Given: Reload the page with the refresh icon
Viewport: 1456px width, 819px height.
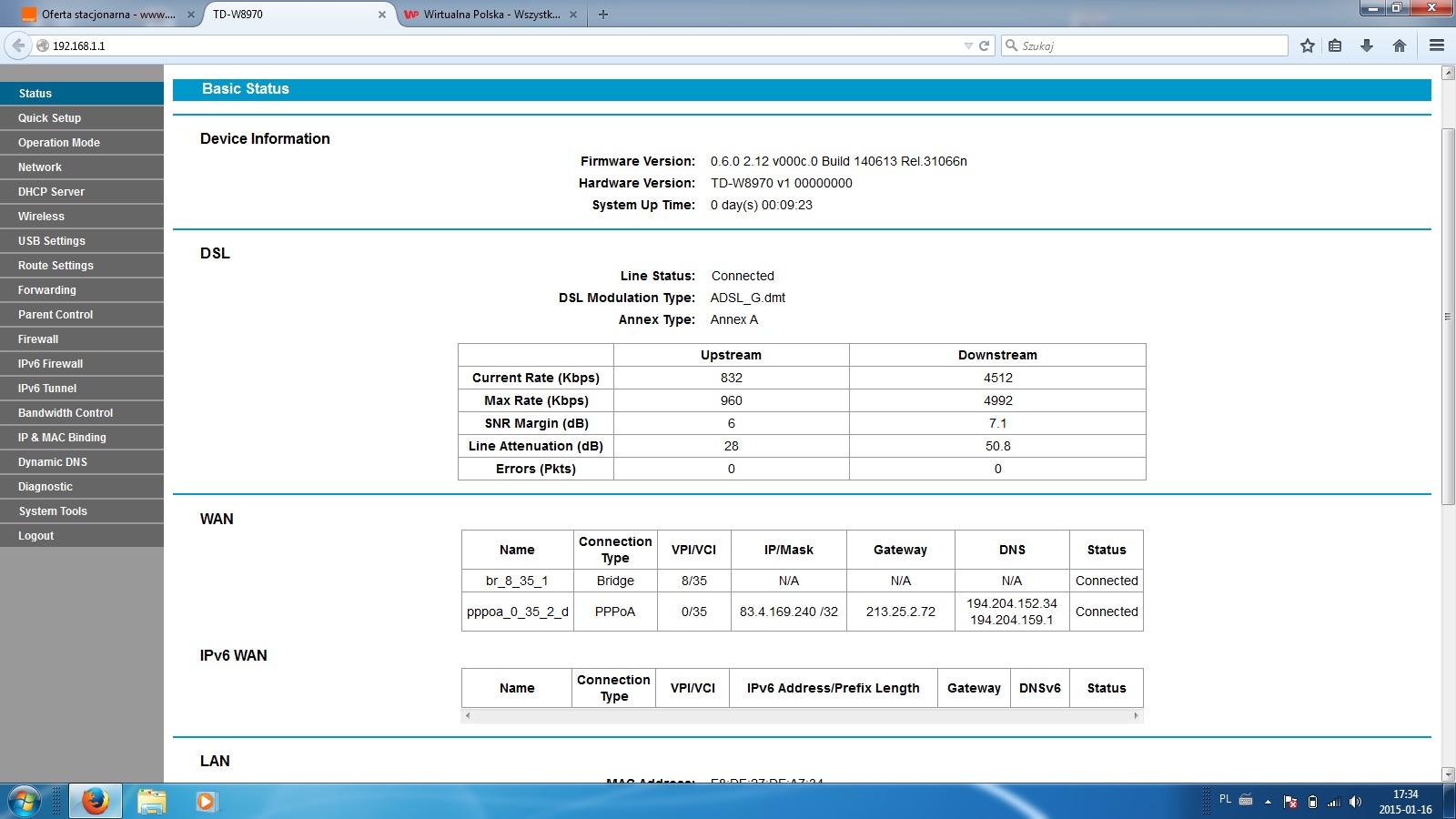Looking at the screenshot, I should [x=984, y=45].
